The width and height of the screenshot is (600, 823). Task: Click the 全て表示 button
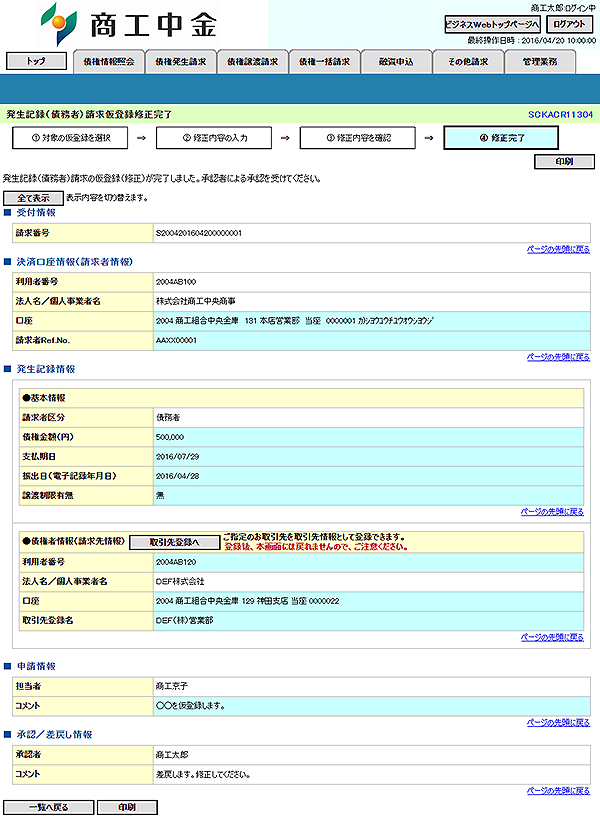(x=34, y=198)
